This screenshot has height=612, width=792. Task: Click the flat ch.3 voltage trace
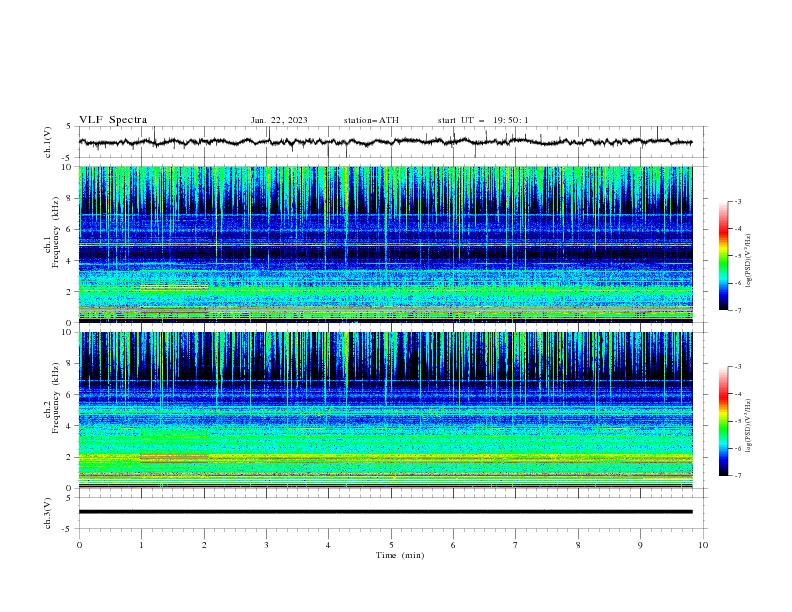click(385, 512)
